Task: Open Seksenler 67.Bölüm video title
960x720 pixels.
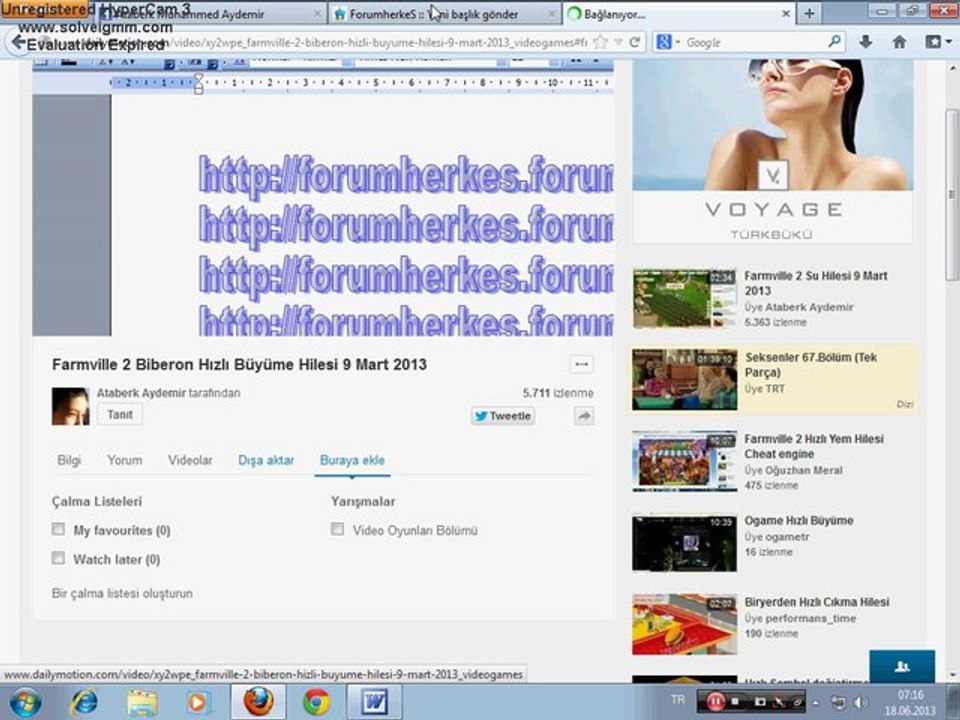Action: (x=811, y=365)
